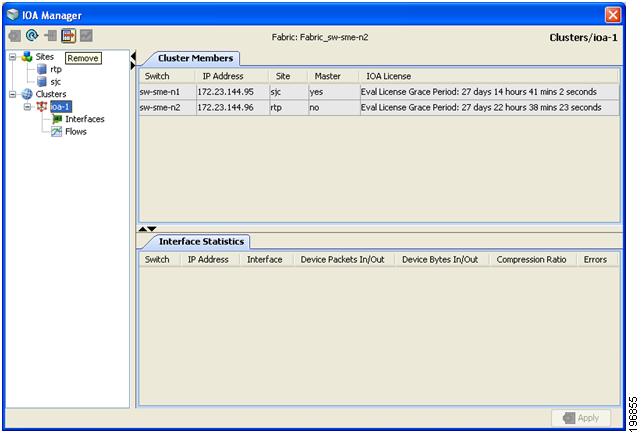
Task: Click the Device Packets In/Out column header
Action: 344,260
